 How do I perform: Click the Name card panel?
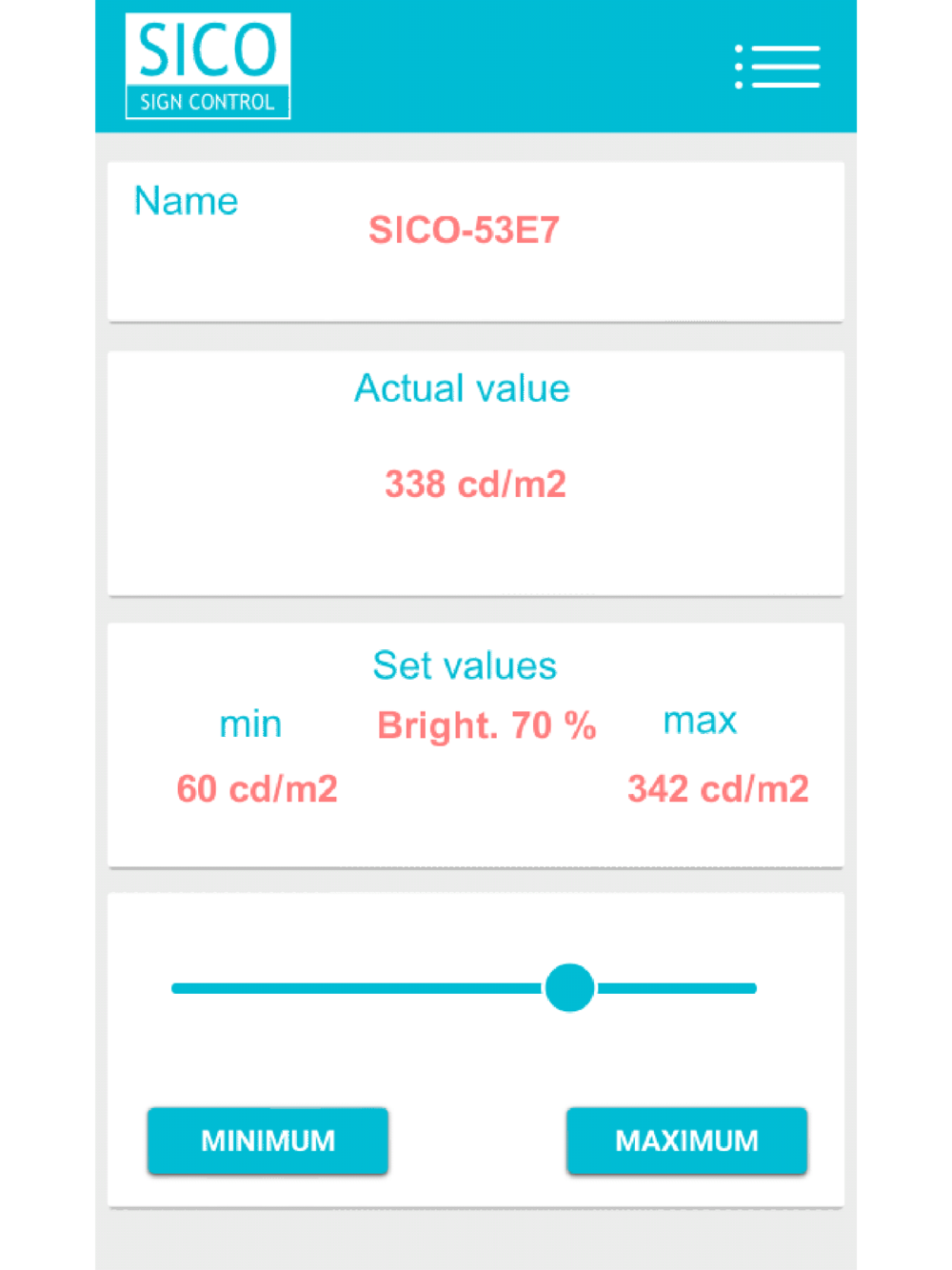[x=476, y=242]
